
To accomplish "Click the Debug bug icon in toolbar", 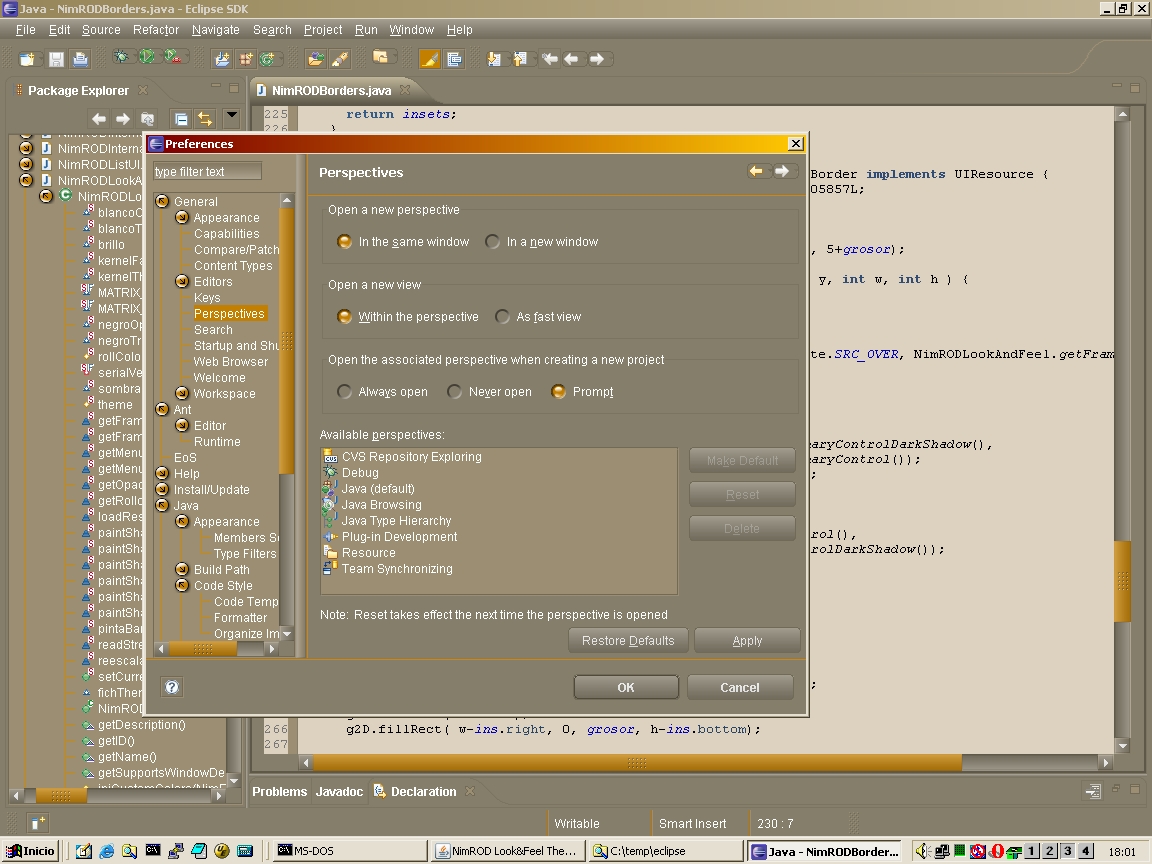I will point(122,59).
